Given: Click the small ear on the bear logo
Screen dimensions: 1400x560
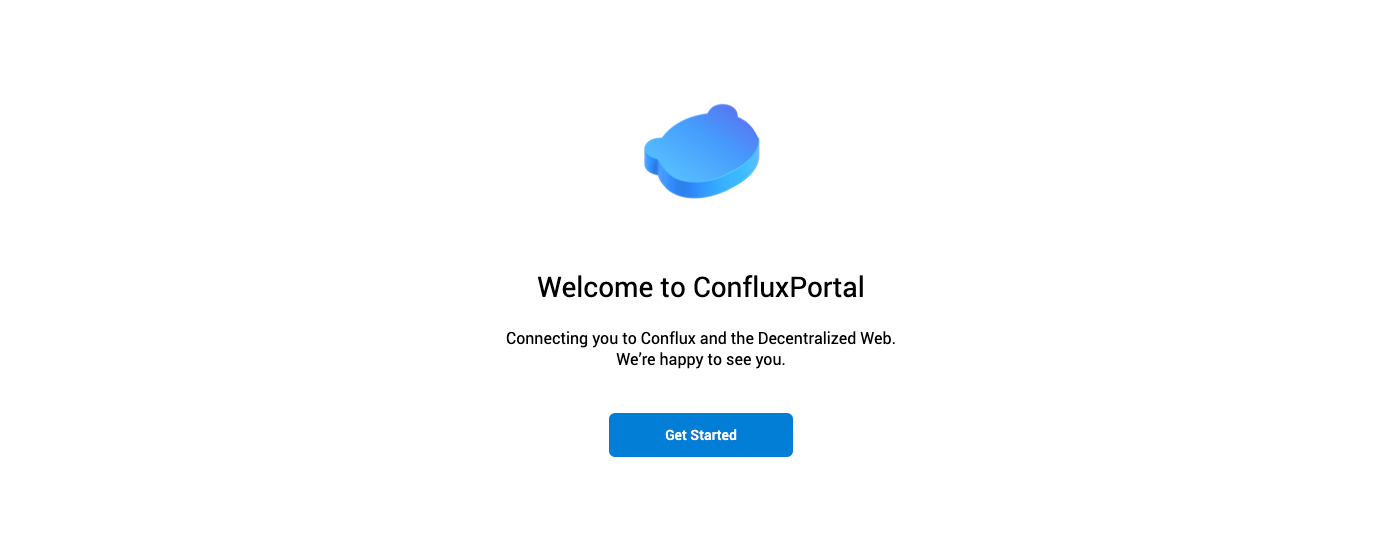Looking at the screenshot, I should click(722, 111).
